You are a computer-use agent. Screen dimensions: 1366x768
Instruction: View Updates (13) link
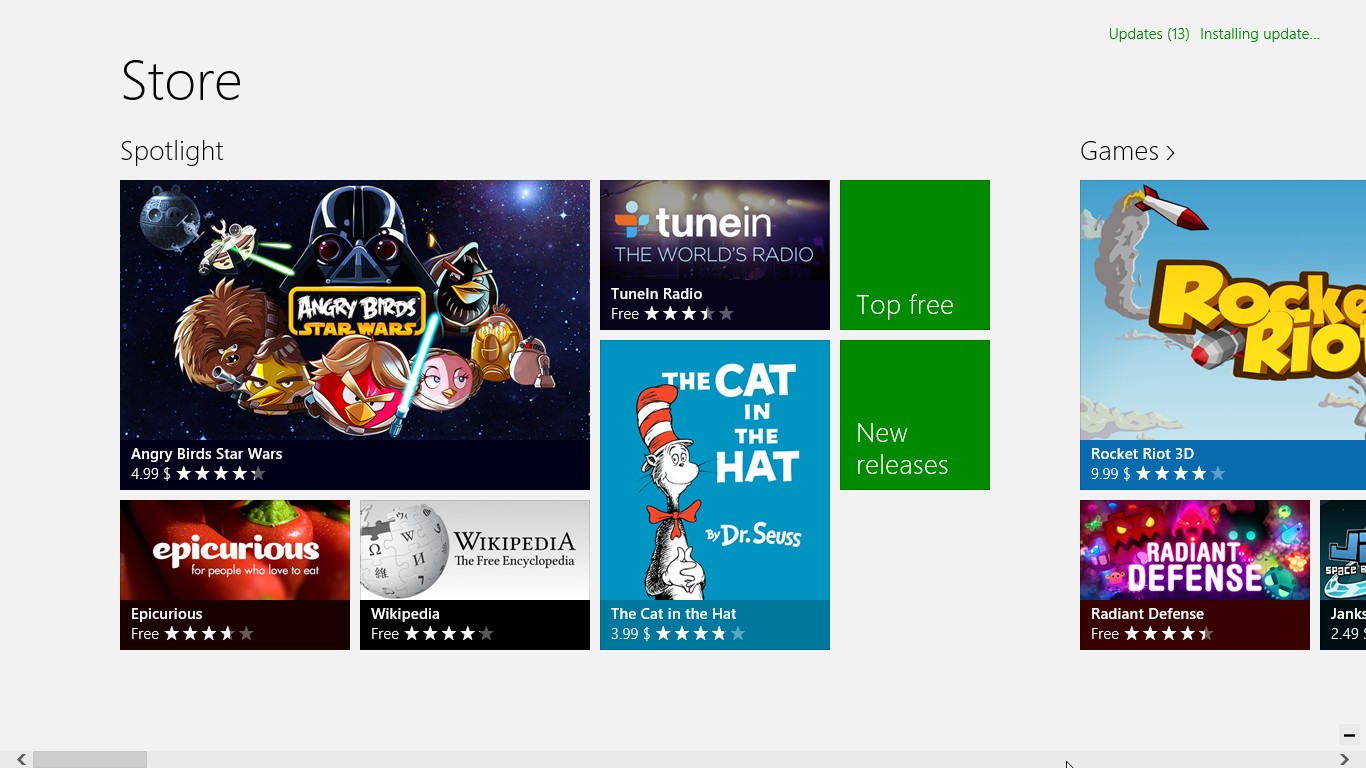[x=1149, y=34]
